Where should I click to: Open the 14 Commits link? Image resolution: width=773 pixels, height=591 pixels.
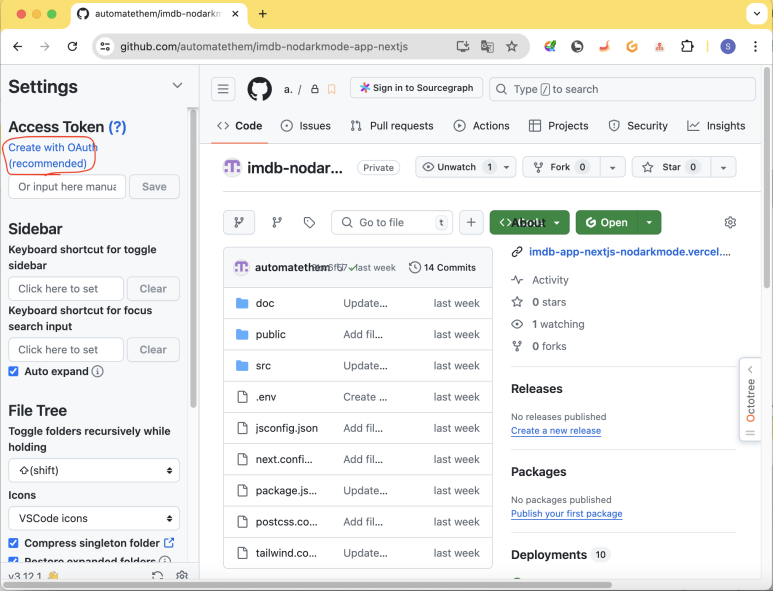click(x=443, y=267)
